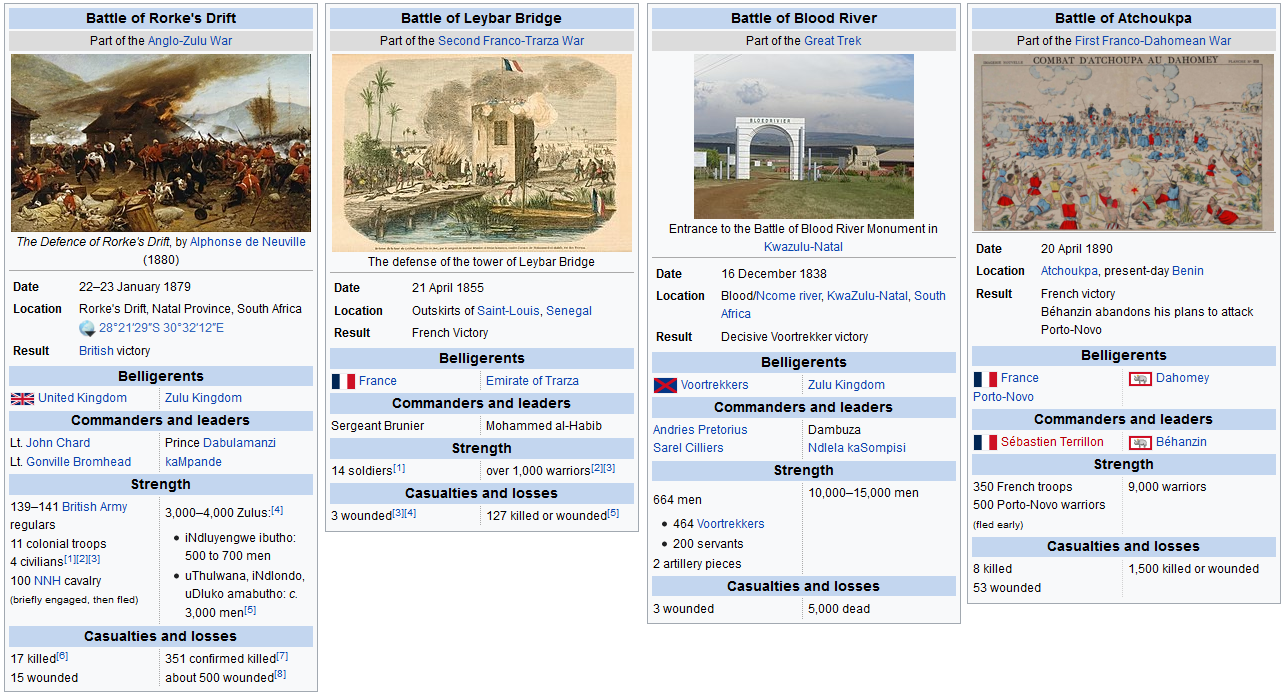Click the Voortrekker flag icon
This screenshot has height=695, width=1284.
click(665, 385)
